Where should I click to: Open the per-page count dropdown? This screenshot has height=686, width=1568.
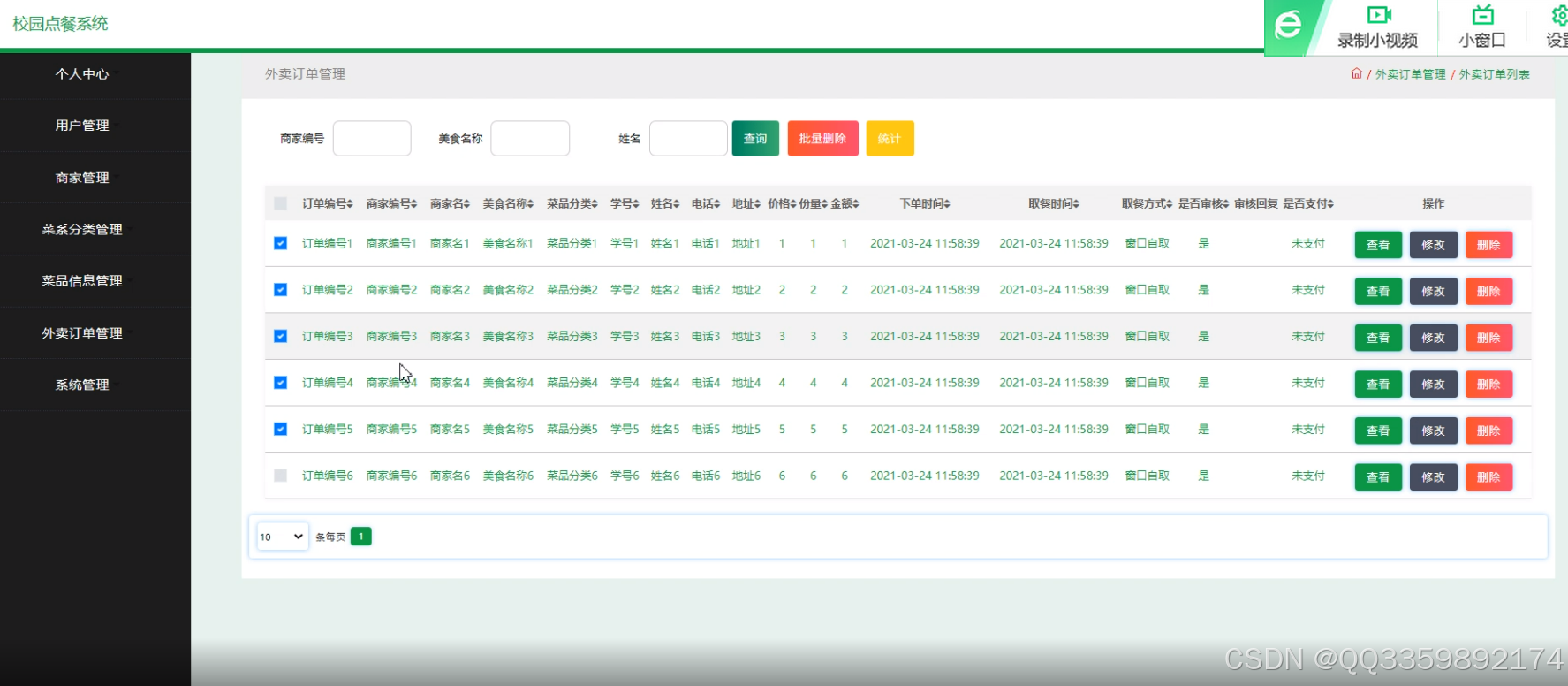click(282, 537)
